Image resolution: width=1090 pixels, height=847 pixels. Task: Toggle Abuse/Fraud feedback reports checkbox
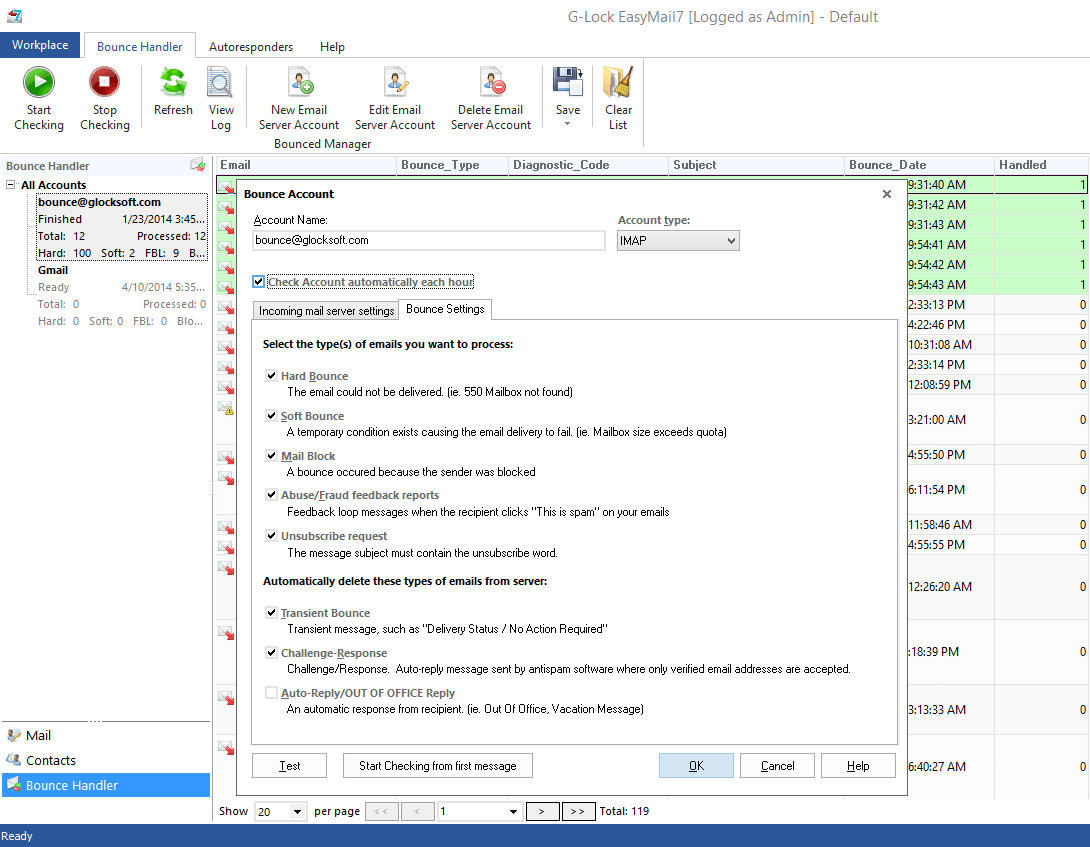(272, 495)
